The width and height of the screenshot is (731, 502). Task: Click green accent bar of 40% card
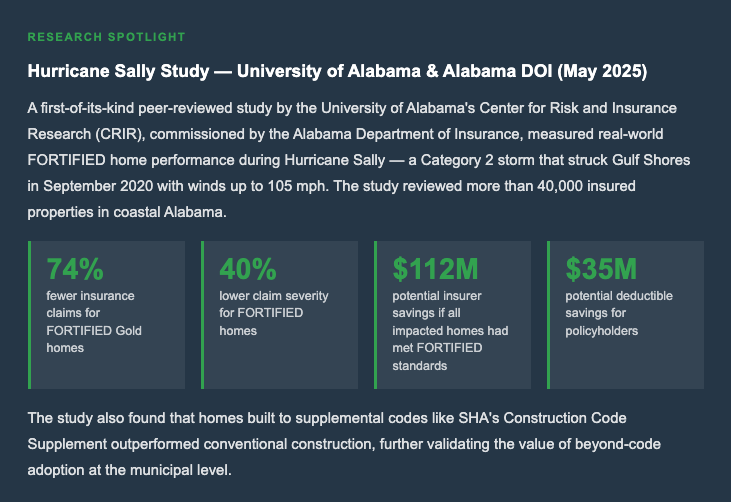203,314
